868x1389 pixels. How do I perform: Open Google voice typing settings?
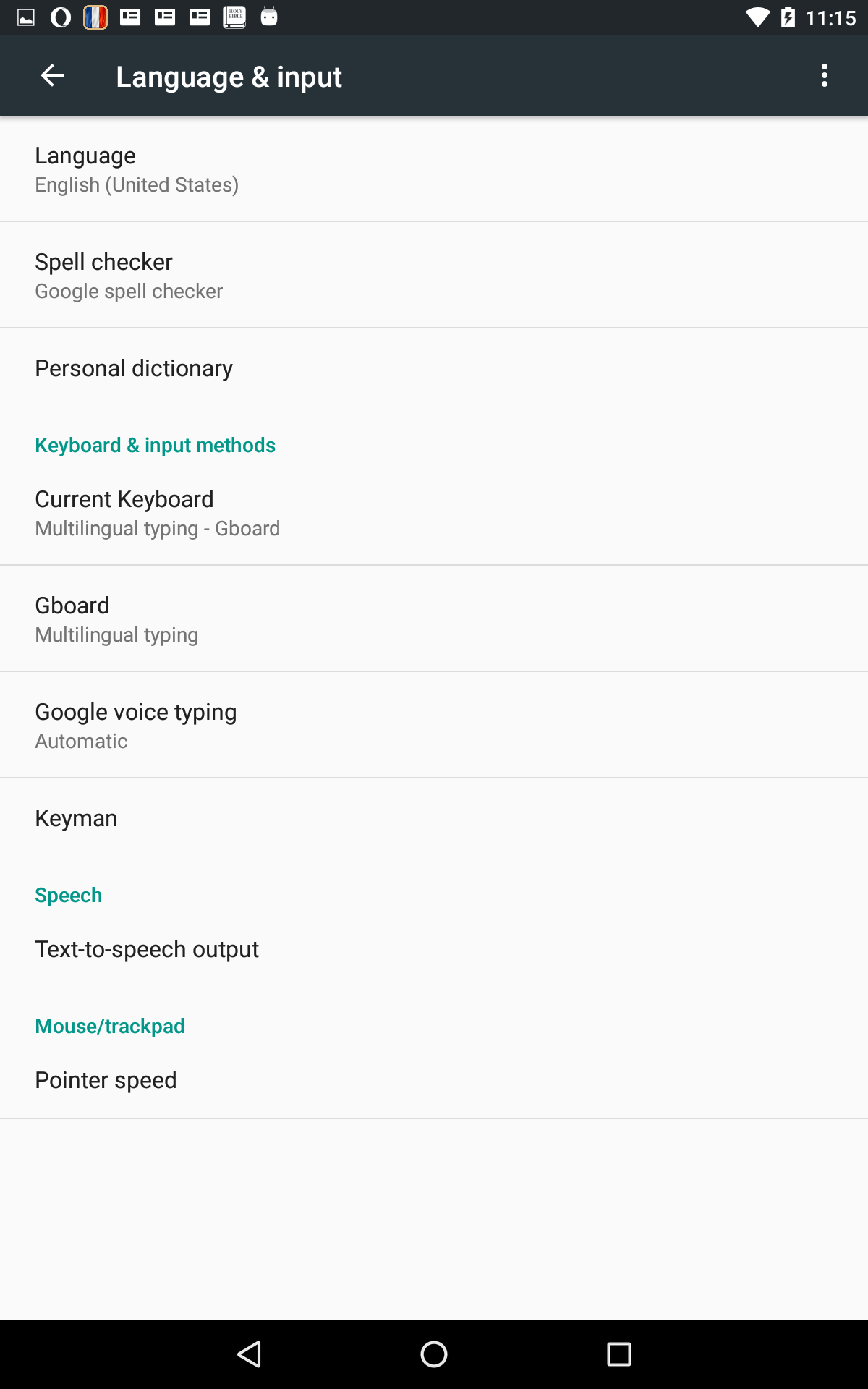pos(434,726)
